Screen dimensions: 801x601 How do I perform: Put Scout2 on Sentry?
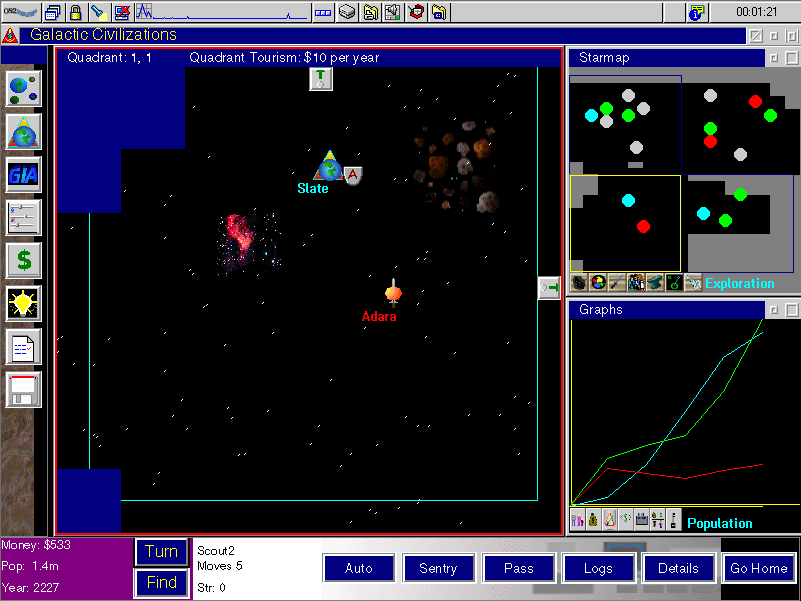point(438,568)
